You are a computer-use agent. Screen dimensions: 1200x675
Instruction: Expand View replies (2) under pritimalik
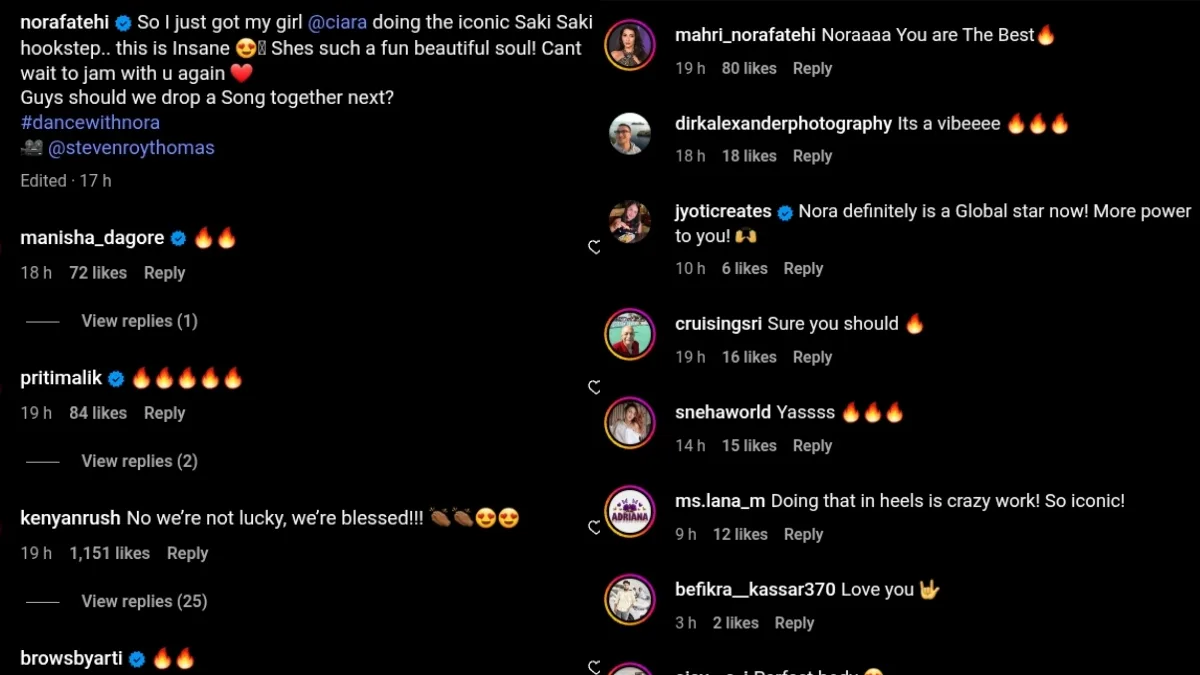coord(139,461)
